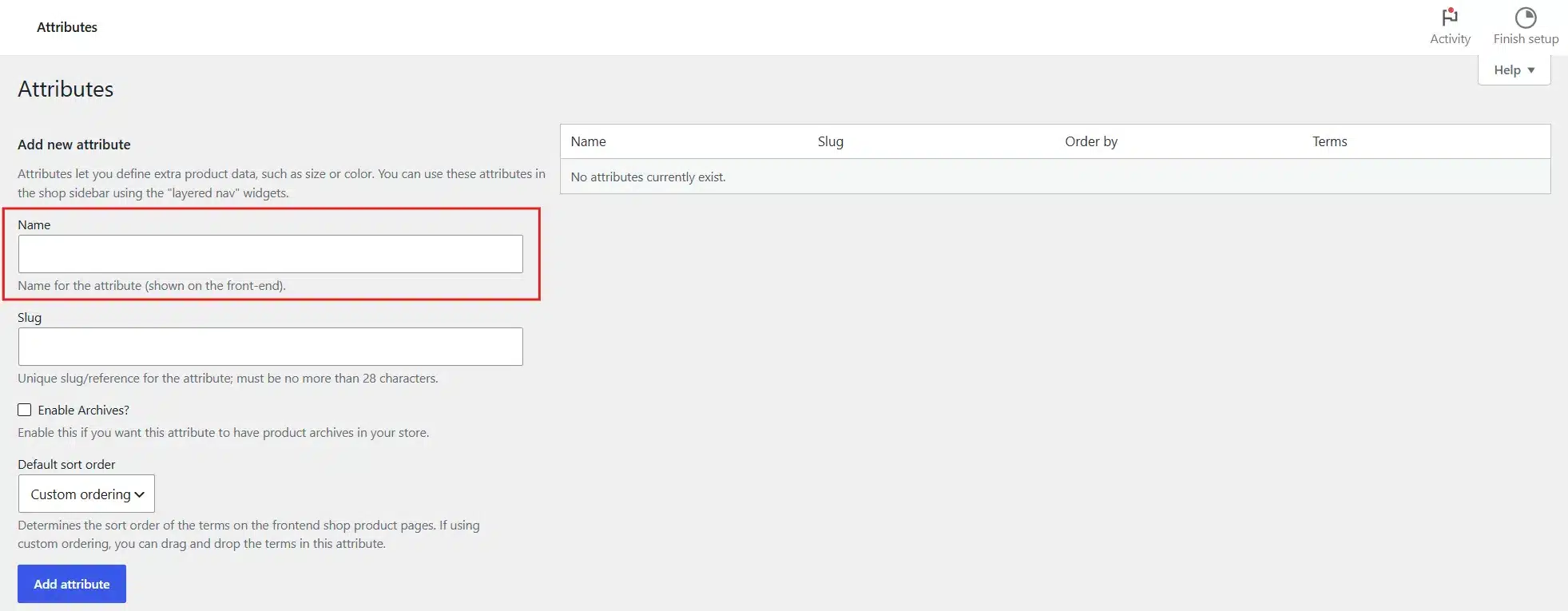Focus the Slug input field
Screen dimensions: 1568x611
[271, 347]
